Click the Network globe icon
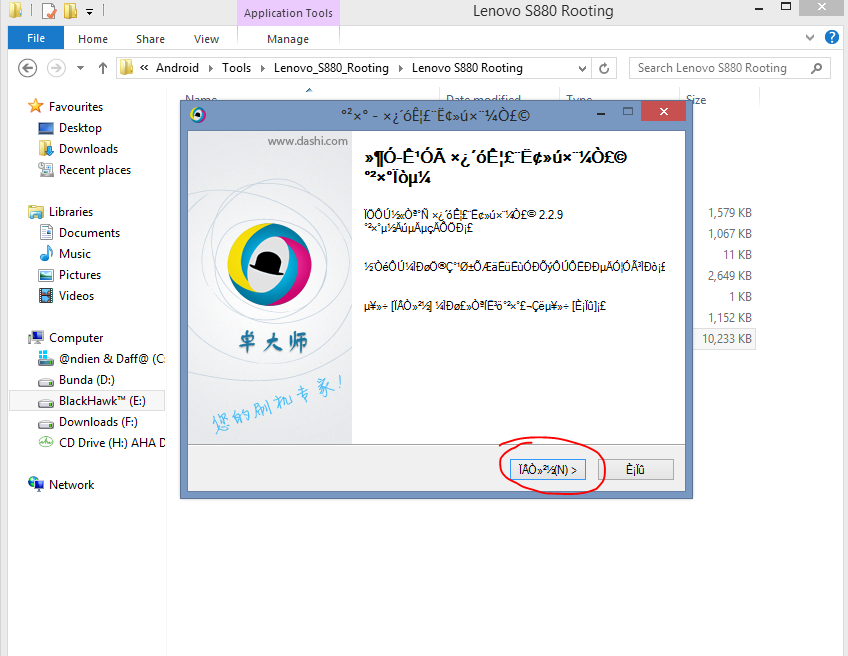Viewport: 848px width, 656px height. (x=36, y=484)
